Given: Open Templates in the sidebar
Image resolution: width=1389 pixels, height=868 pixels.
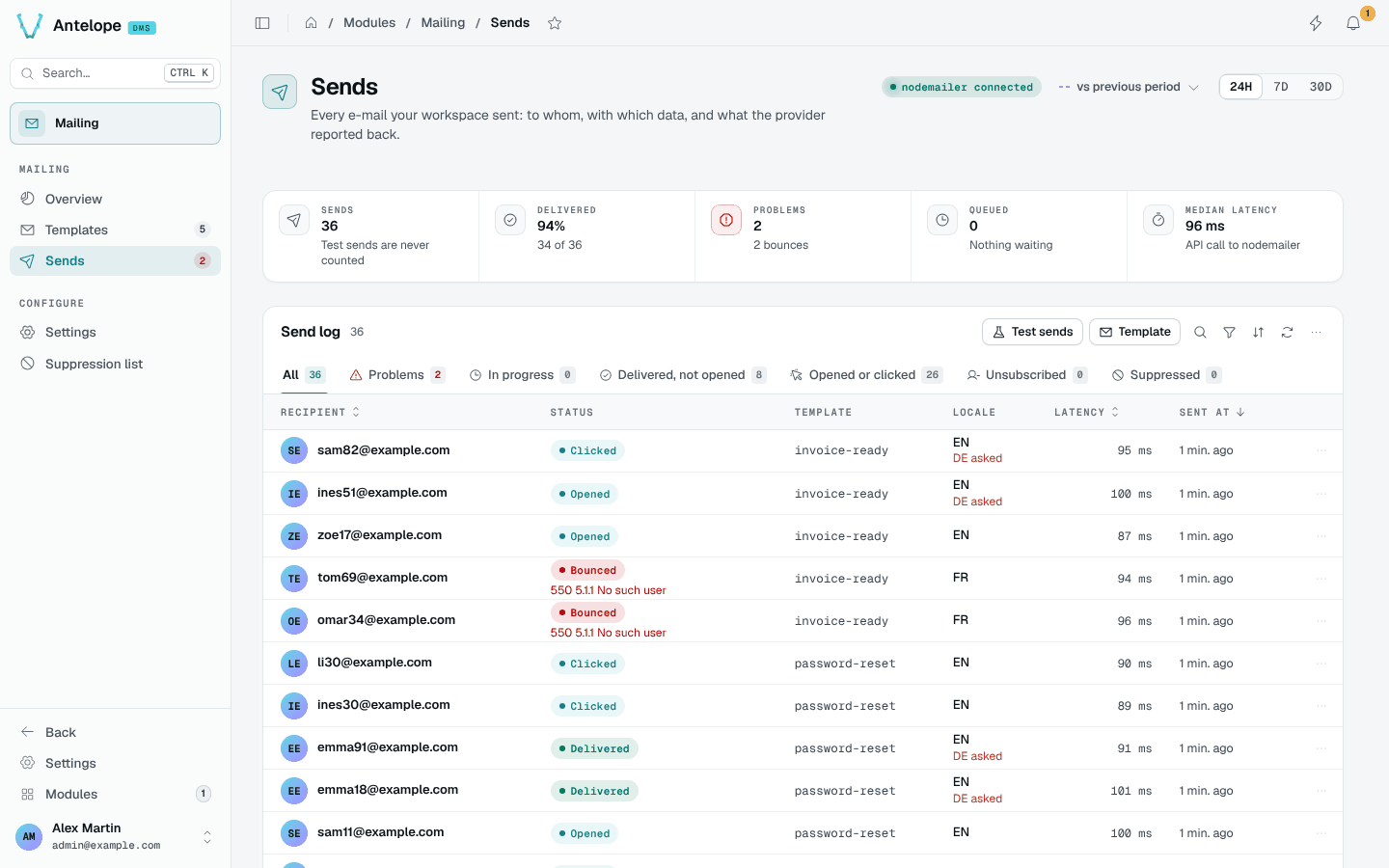Looking at the screenshot, I should click(x=115, y=230).
